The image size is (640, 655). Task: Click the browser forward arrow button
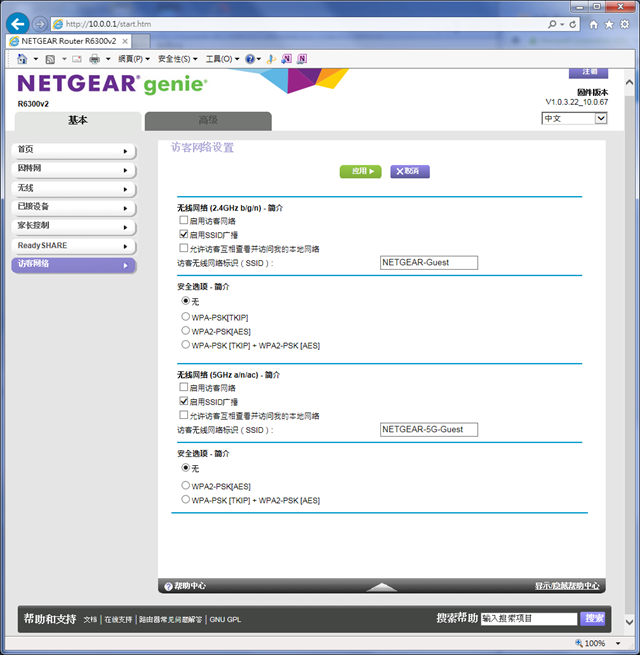point(40,24)
